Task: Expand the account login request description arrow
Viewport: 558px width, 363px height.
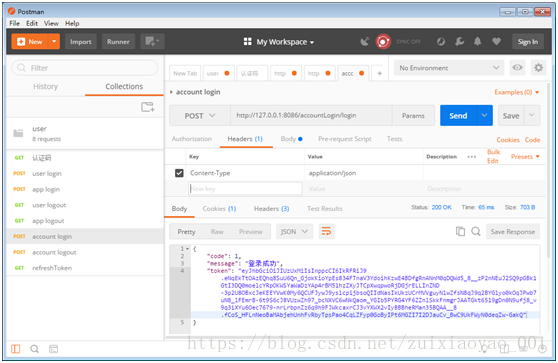Action: click(x=171, y=92)
